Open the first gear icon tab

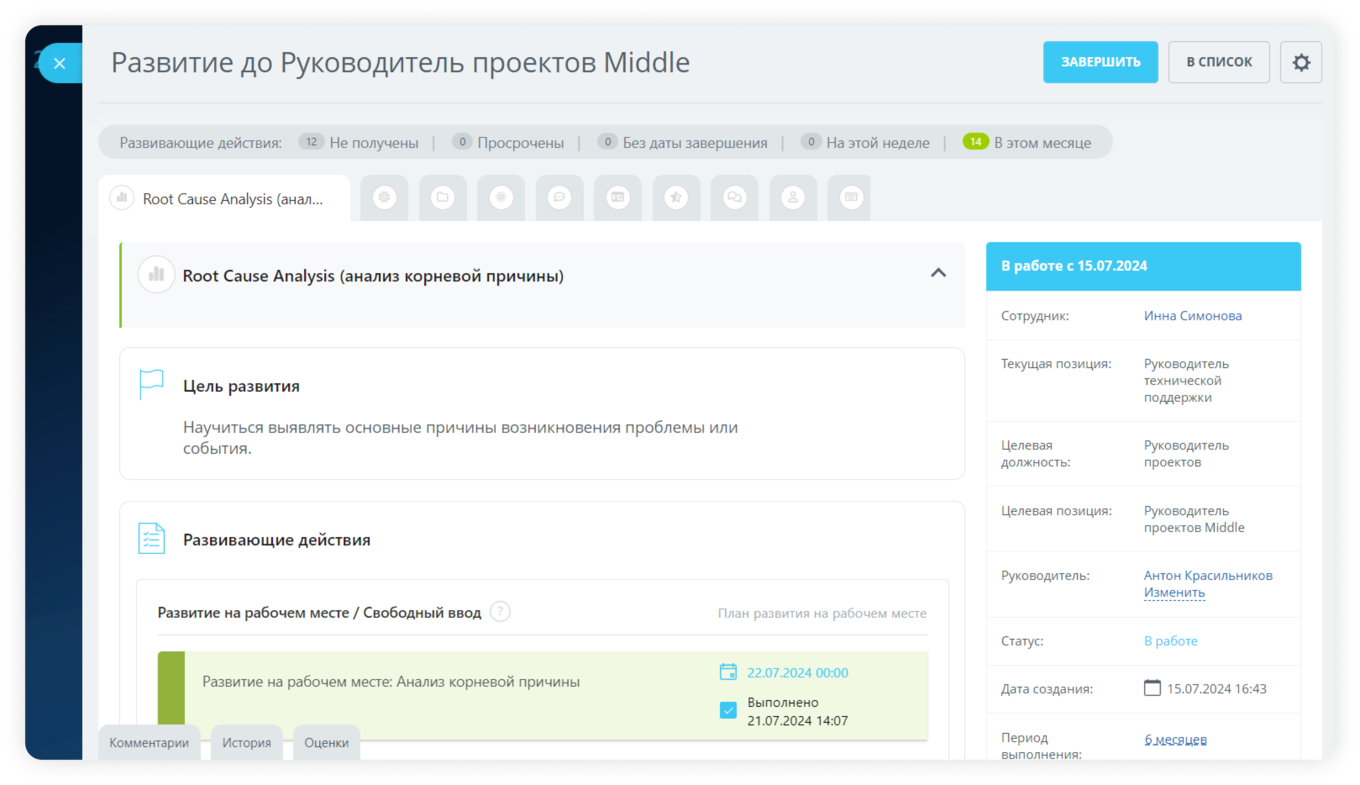click(x=384, y=198)
